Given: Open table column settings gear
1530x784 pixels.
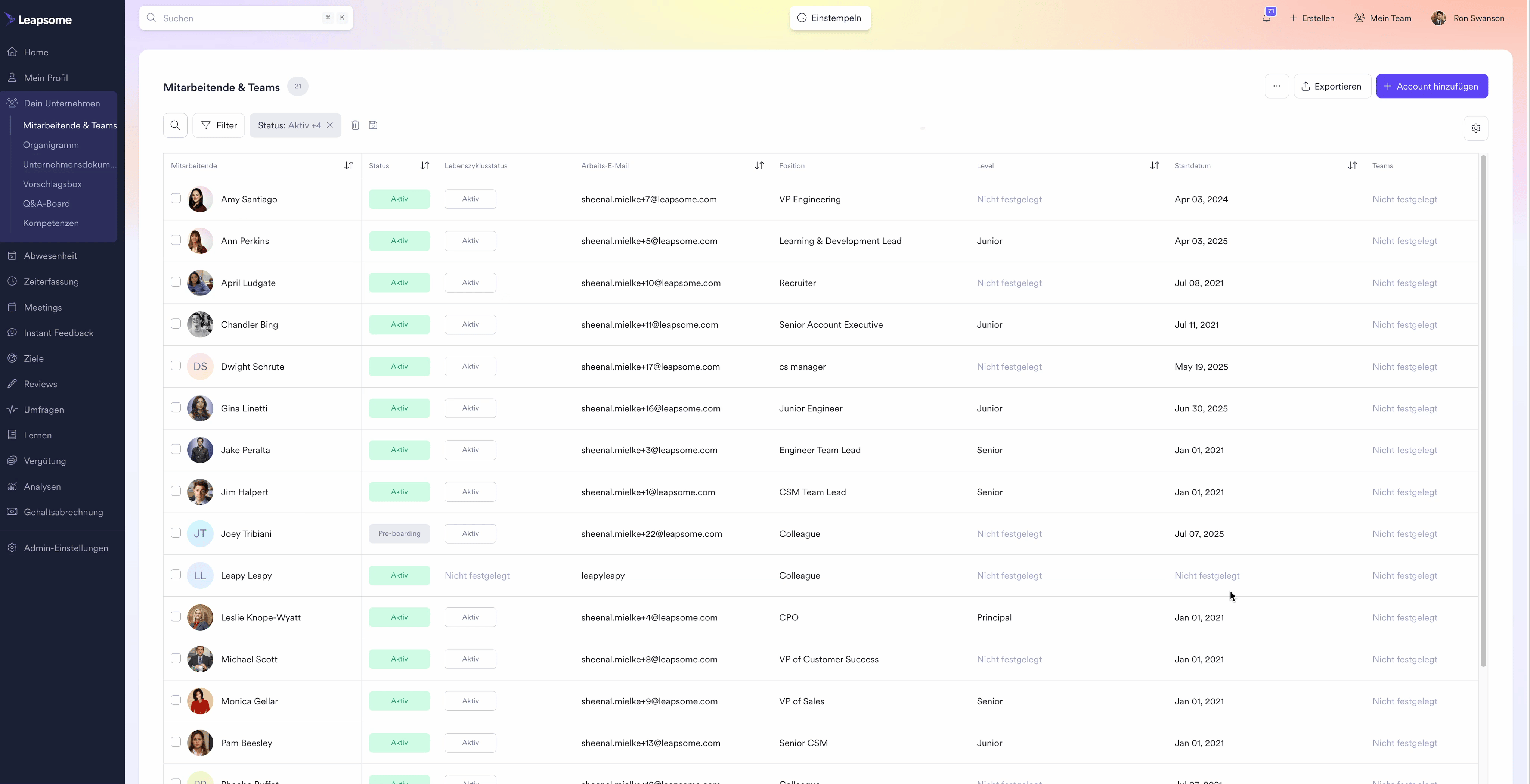Looking at the screenshot, I should point(1475,128).
